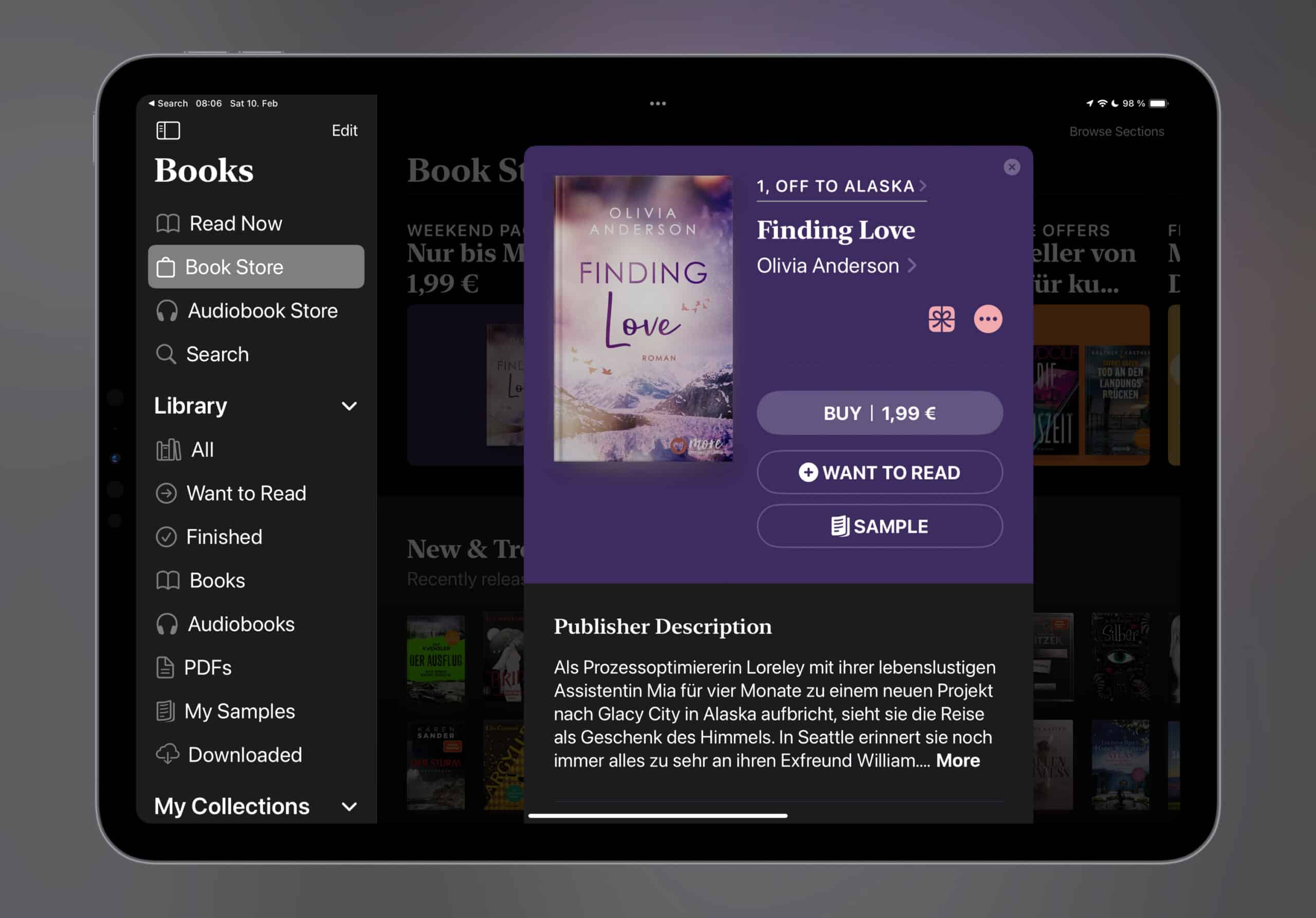
Task: Tap the three-dot multitasking indicator
Action: 657,104
